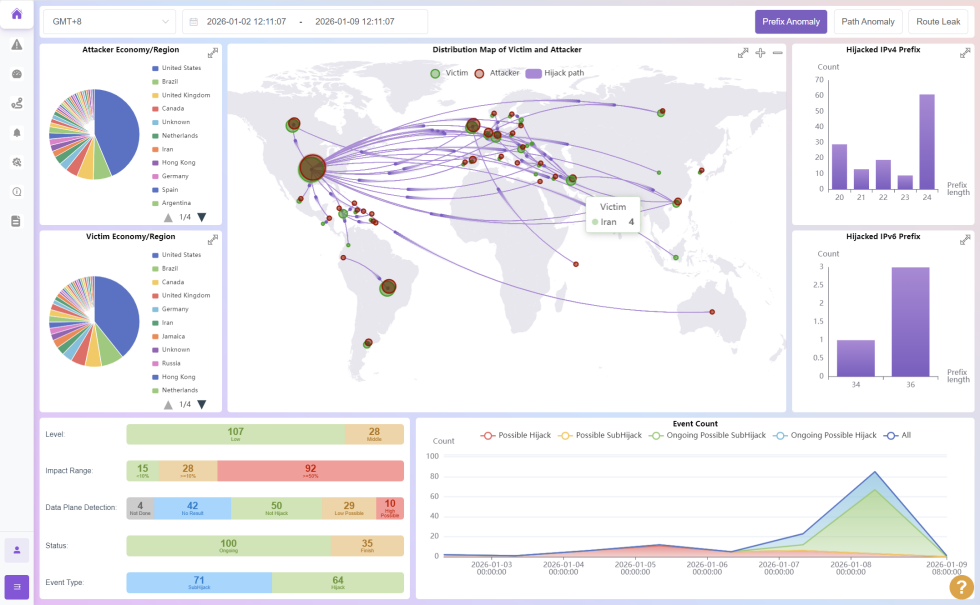Open the bell notifications icon in sidebar

pos(16,132)
